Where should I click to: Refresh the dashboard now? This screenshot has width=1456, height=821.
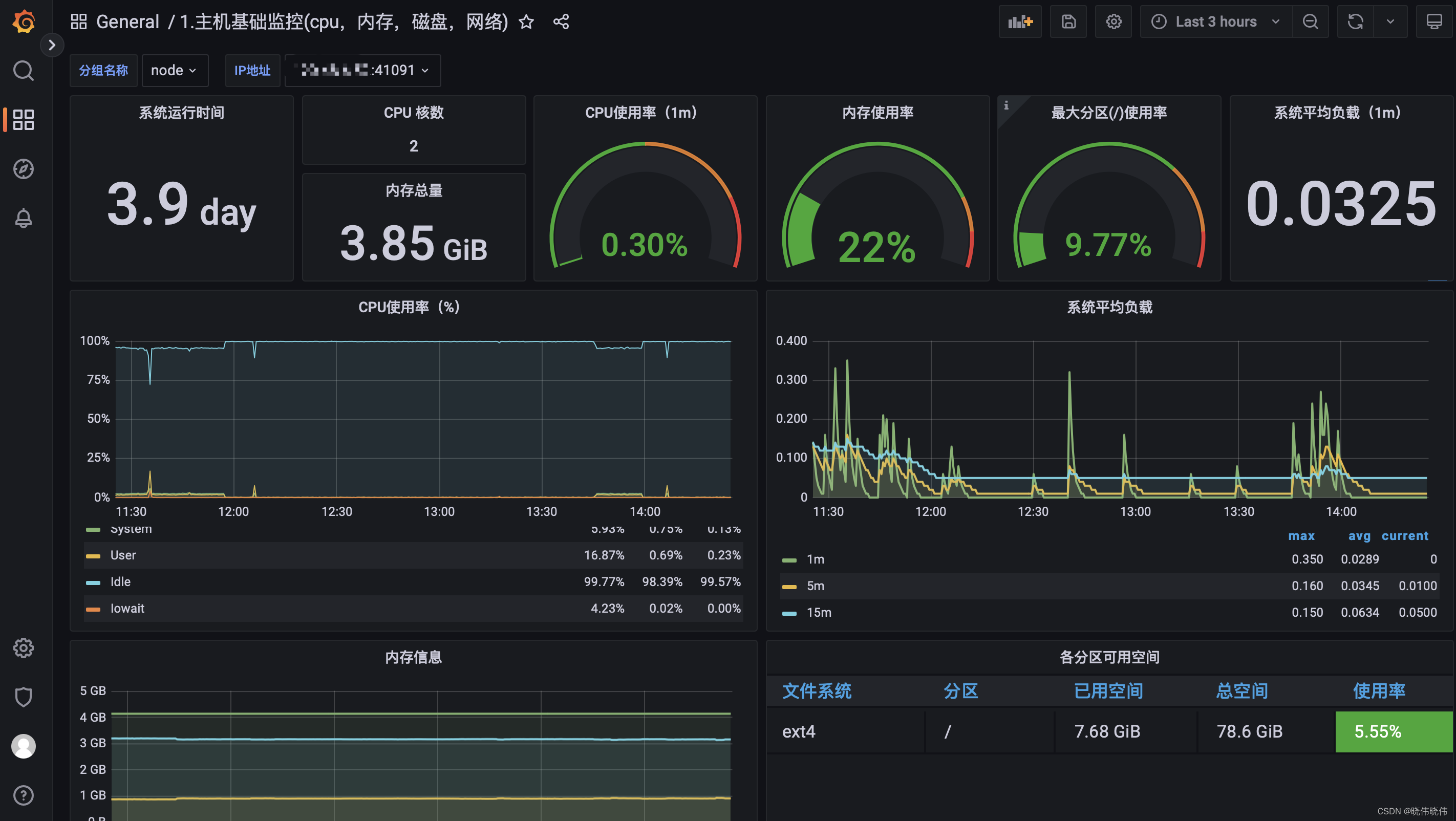click(x=1355, y=22)
